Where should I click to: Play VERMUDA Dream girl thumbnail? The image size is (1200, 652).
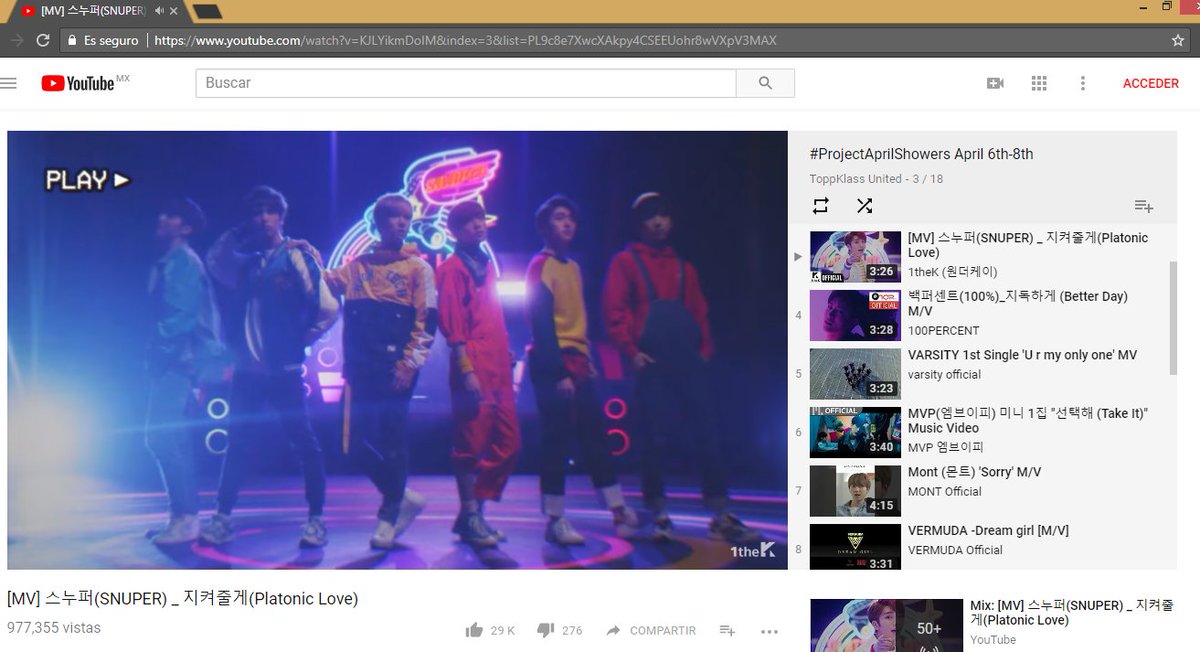(x=855, y=547)
